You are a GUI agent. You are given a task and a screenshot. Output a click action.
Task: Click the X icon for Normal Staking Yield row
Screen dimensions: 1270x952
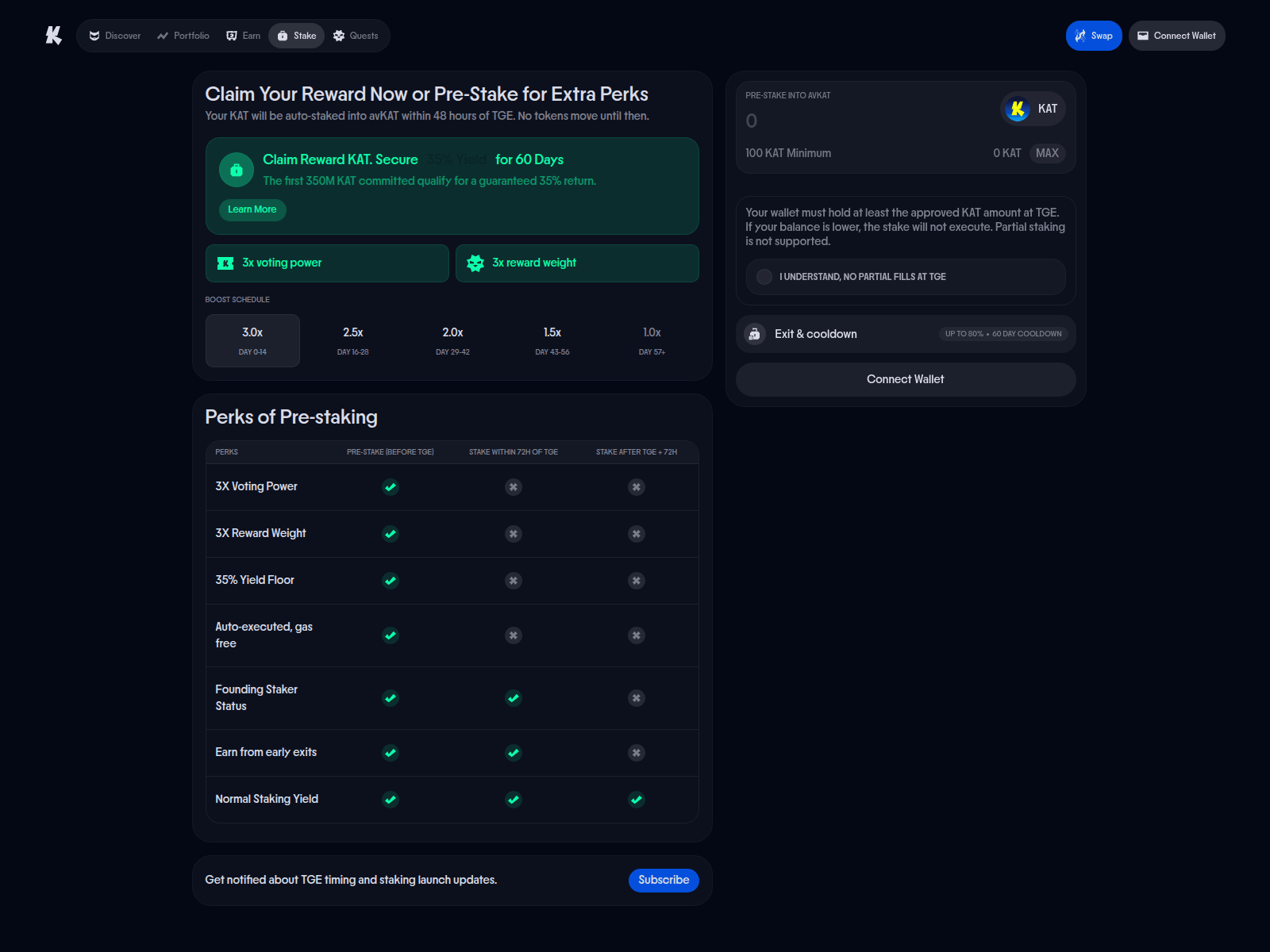click(636, 800)
